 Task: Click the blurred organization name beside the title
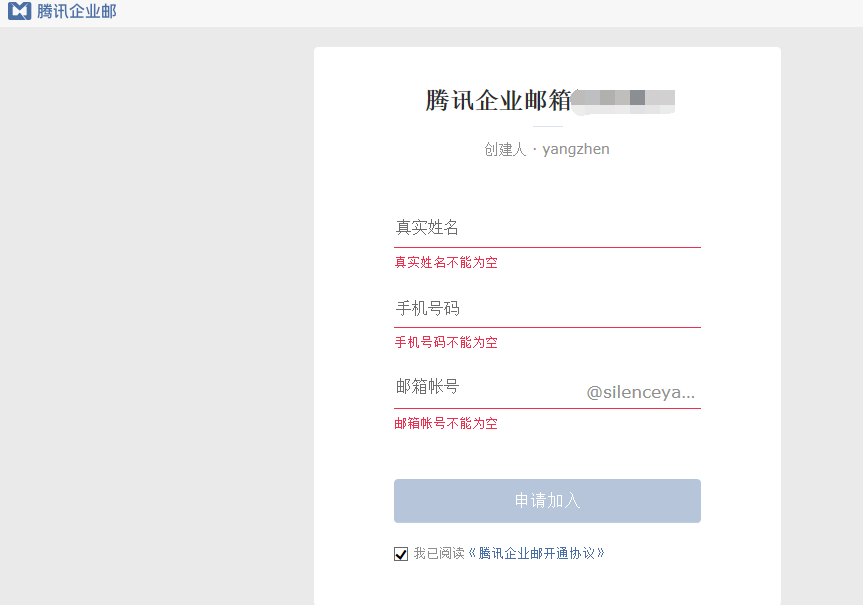[624, 99]
